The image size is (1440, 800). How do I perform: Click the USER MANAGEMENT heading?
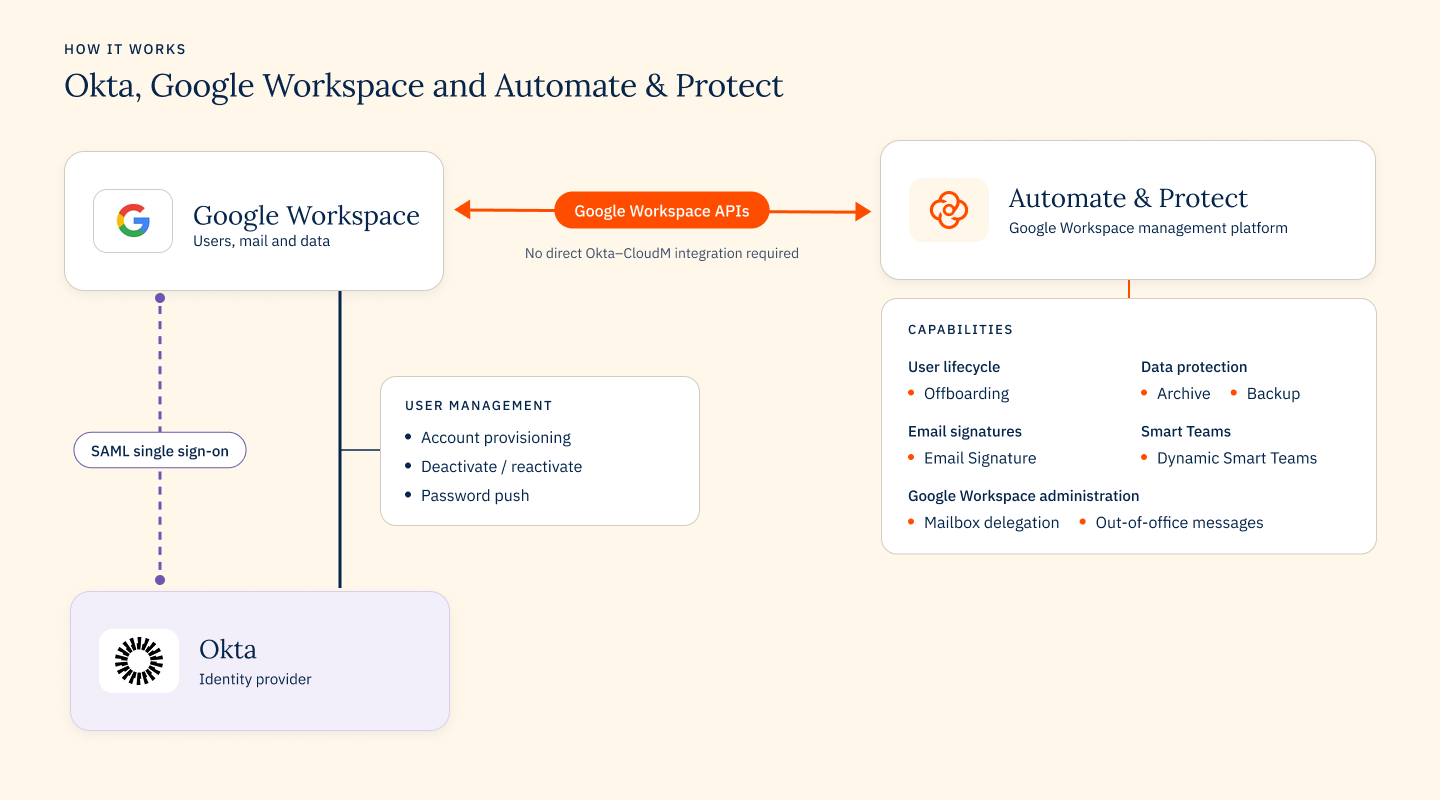(479, 406)
